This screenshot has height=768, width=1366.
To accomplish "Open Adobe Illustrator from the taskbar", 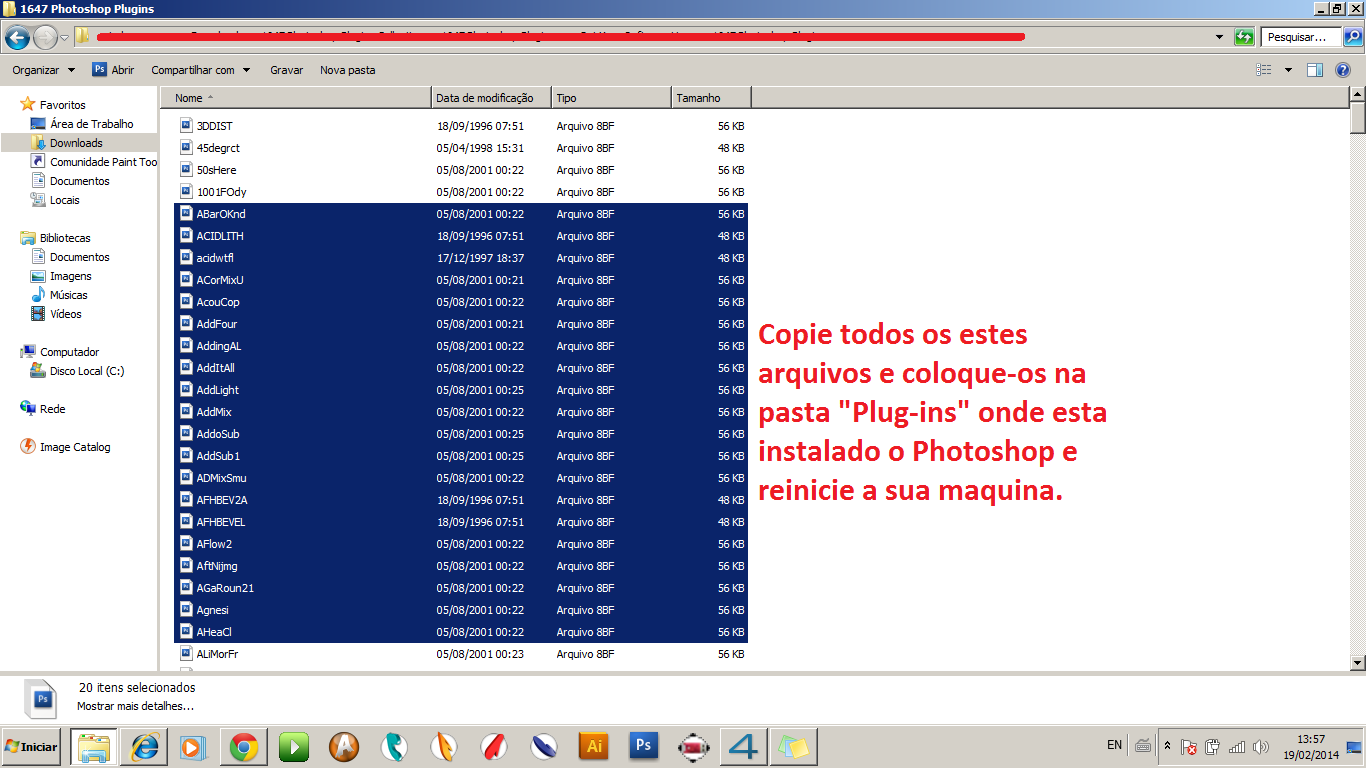I will pos(594,747).
